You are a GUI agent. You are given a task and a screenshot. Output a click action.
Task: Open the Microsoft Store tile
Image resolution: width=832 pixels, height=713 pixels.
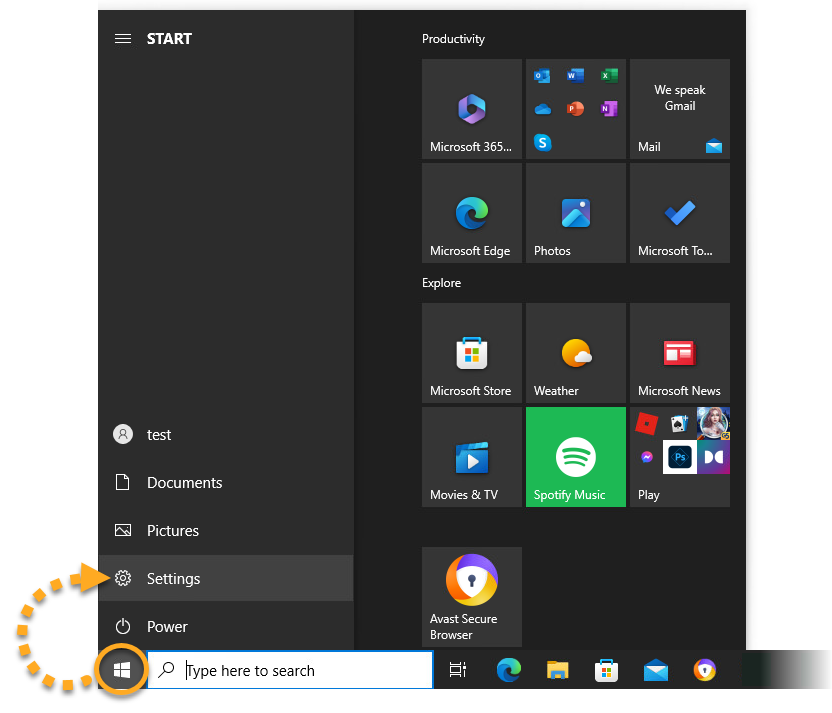click(471, 353)
